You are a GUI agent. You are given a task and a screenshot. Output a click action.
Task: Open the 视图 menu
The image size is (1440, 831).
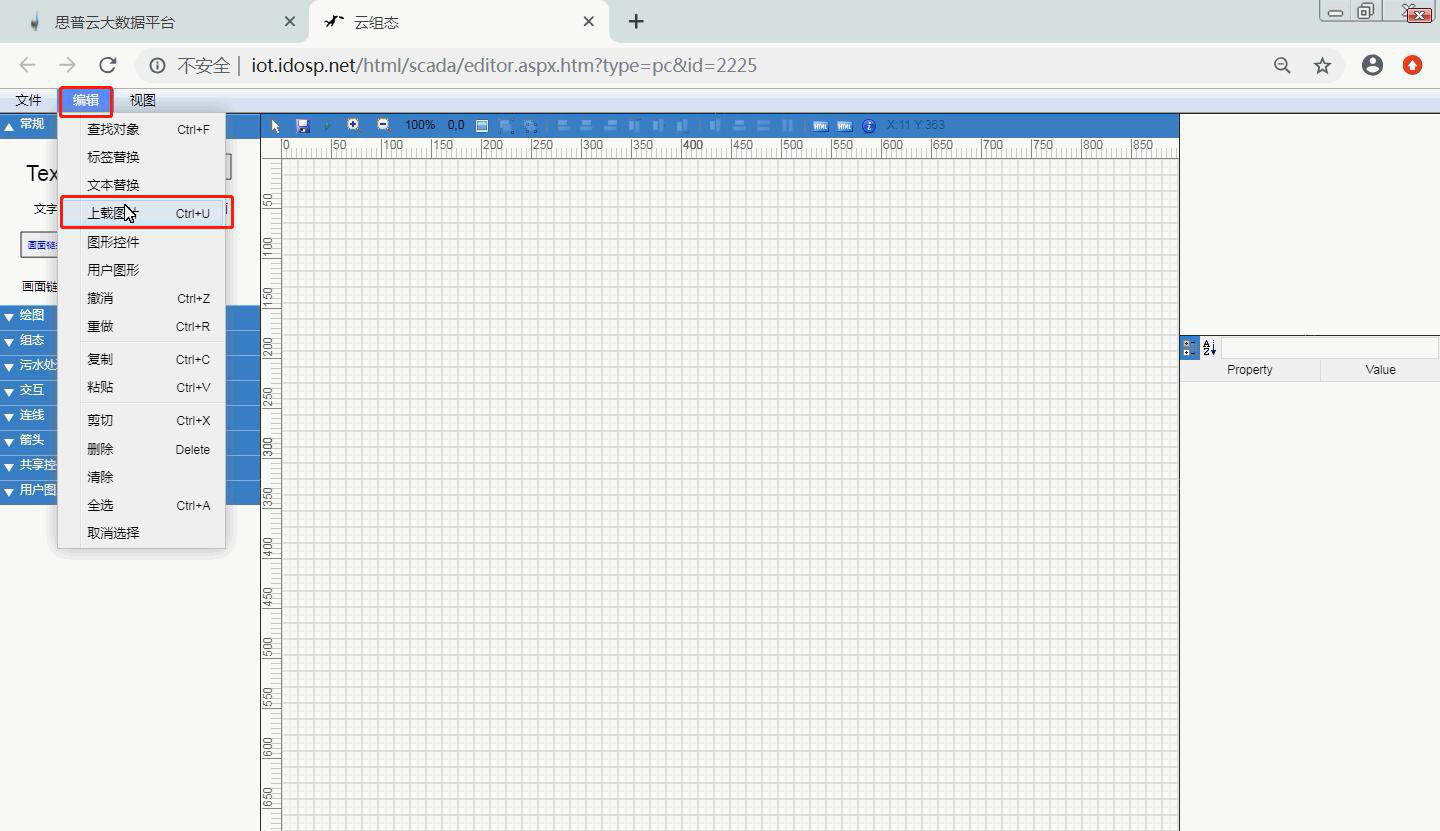(x=142, y=100)
